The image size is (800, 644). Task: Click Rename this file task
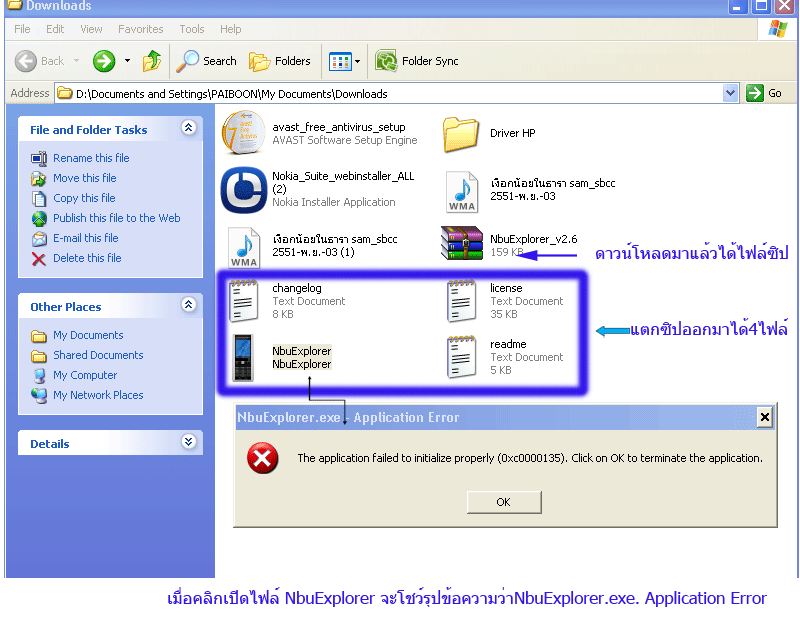[x=91, y=158]
